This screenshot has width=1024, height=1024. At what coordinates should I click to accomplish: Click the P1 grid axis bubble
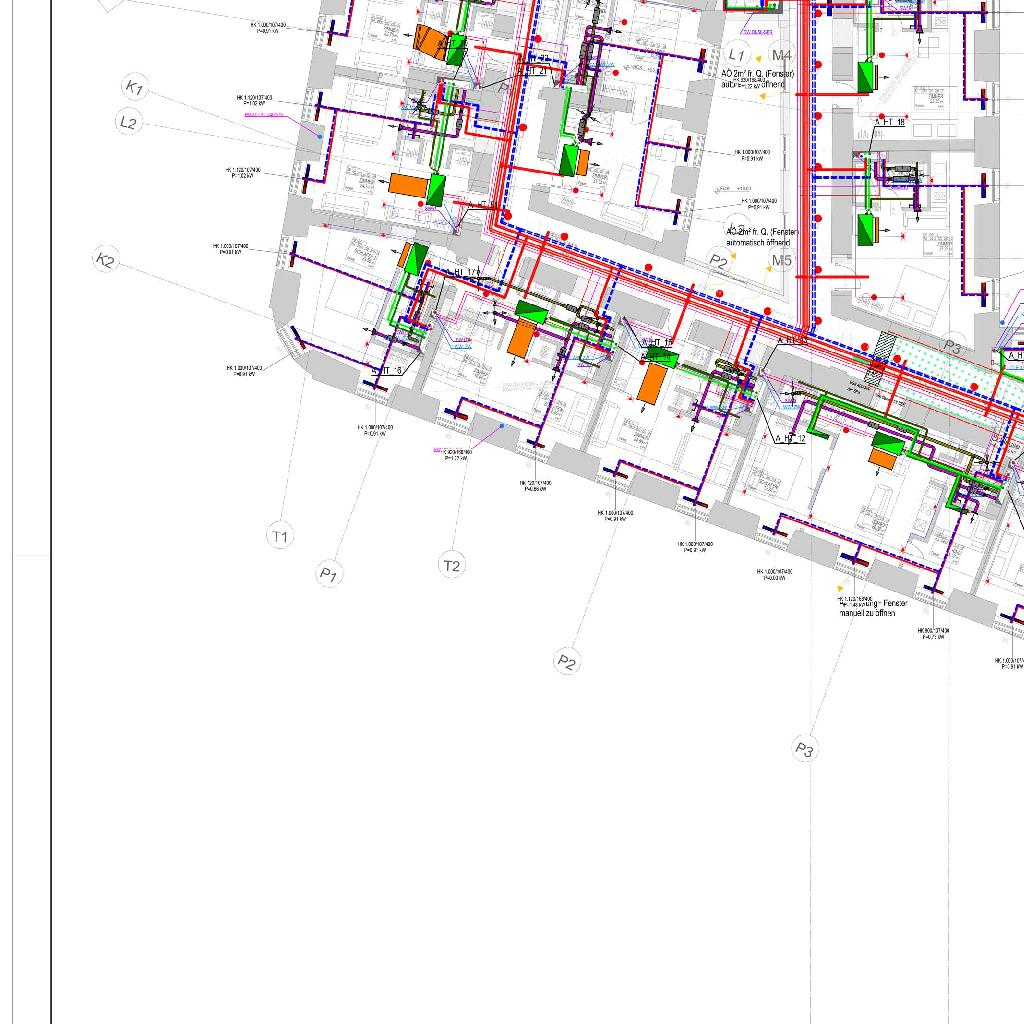point(329,574)
